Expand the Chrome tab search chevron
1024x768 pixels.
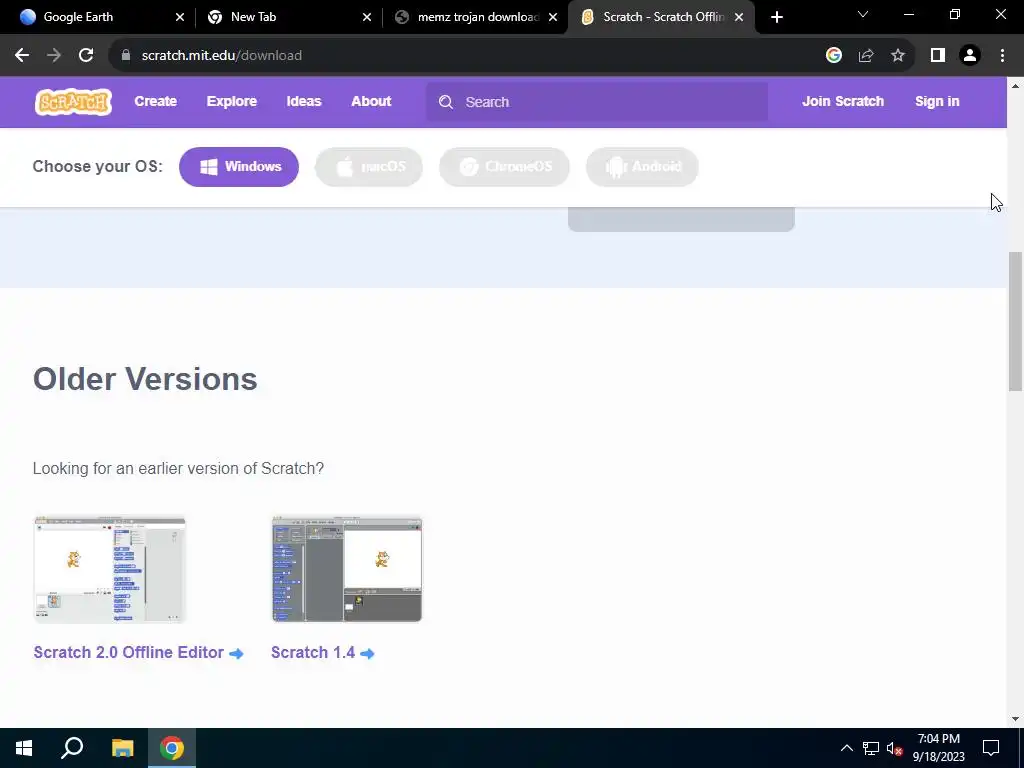pos(863,14)
